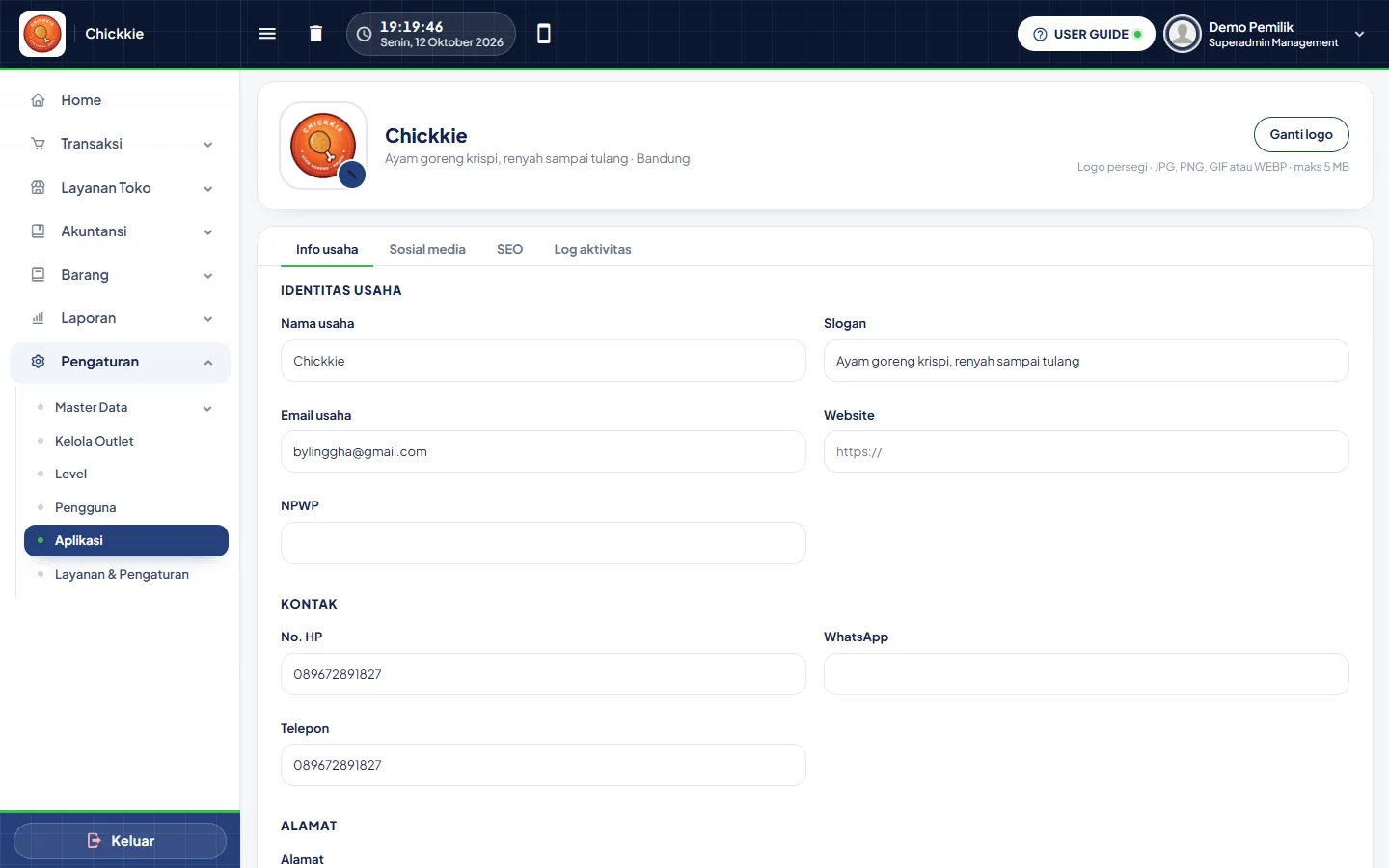Switch to the Sosial media tab
The height and width of the screenshot is (868, 1389).
[x=427, y=249]
